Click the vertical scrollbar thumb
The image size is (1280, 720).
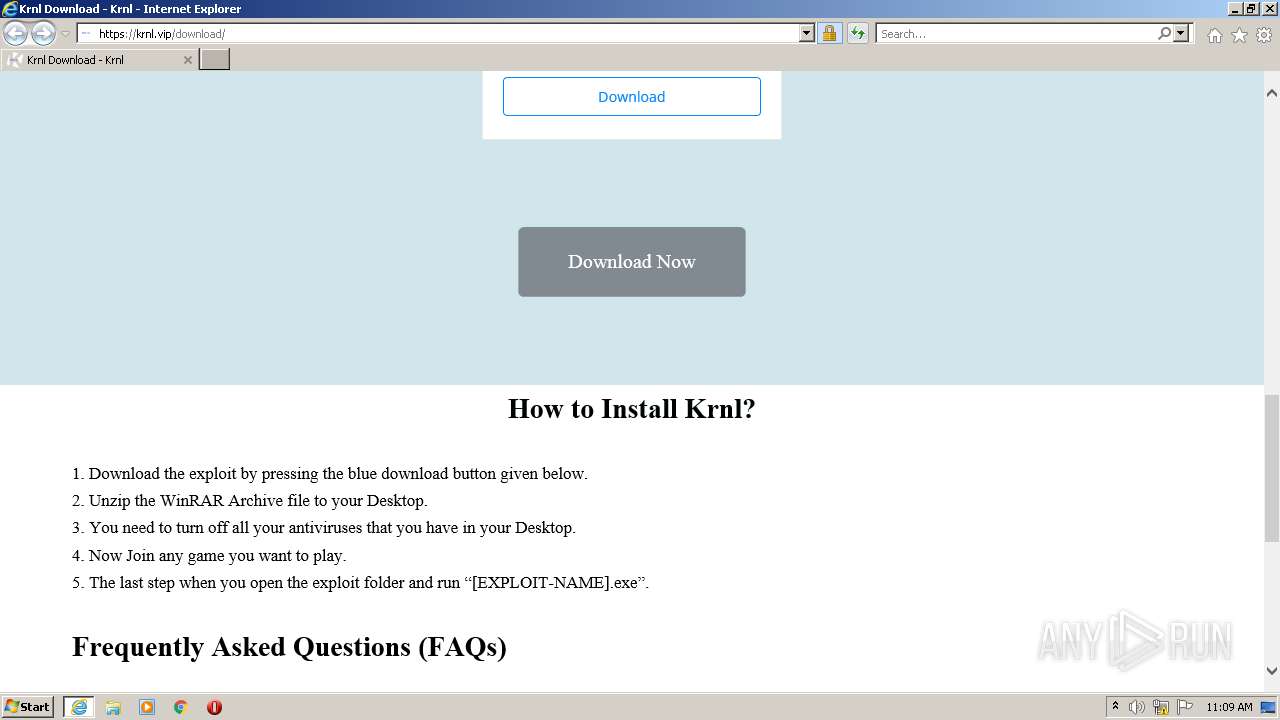click(x=1272, y=468)
